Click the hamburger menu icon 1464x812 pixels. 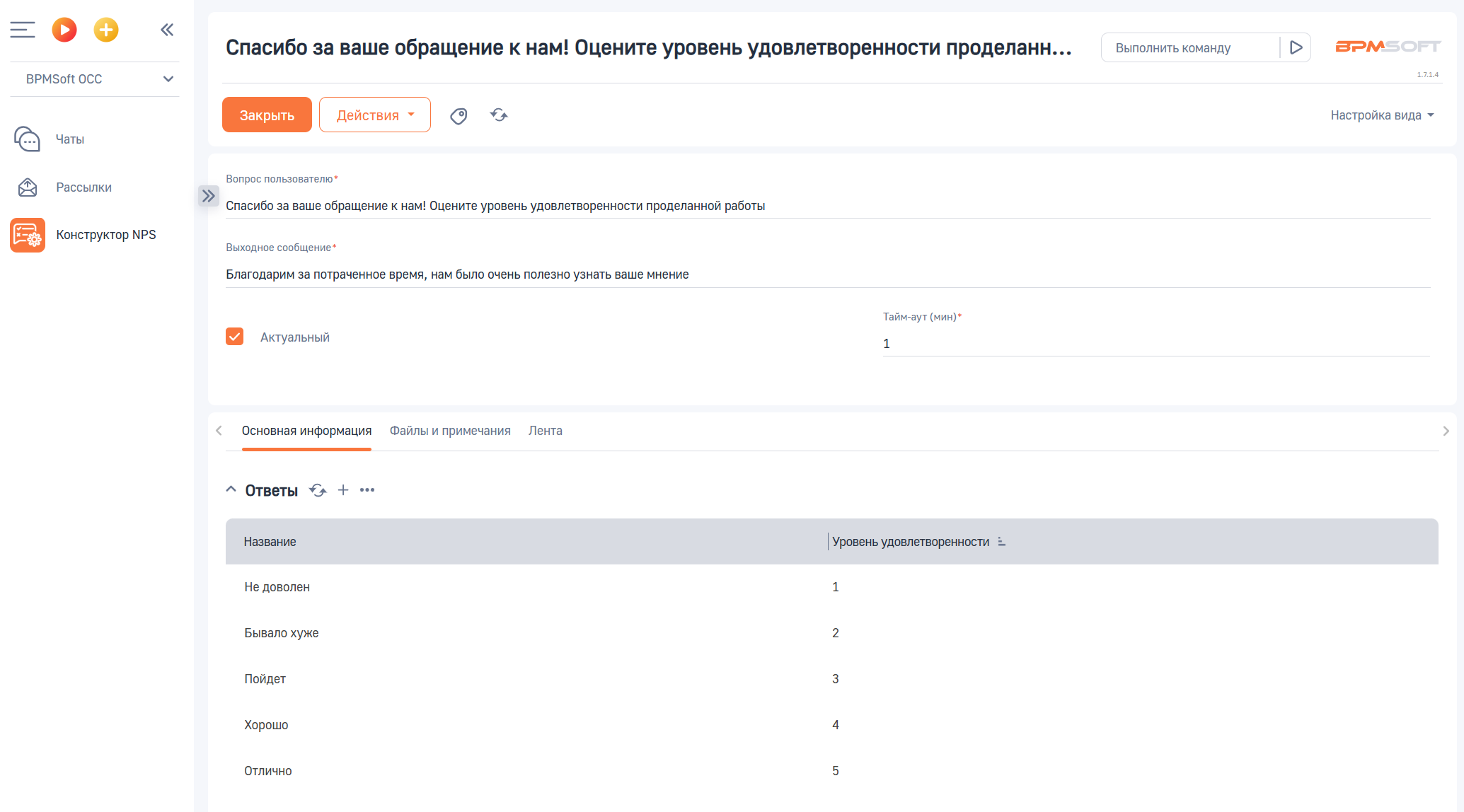click(22, 30)
